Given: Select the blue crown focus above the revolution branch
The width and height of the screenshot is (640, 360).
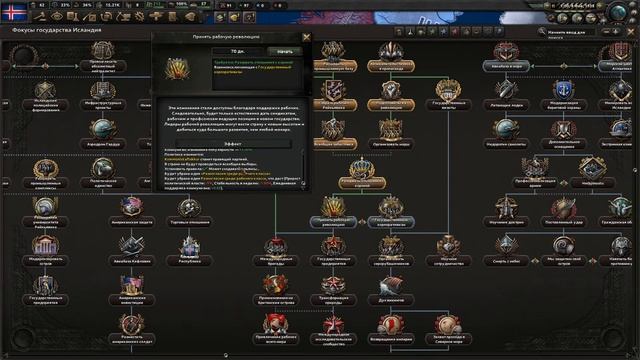Looking at the screenshot, I should [x=362, y=168].
